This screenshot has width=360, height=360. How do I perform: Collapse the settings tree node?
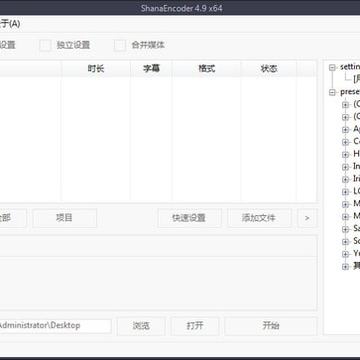[x=332, y=68]
